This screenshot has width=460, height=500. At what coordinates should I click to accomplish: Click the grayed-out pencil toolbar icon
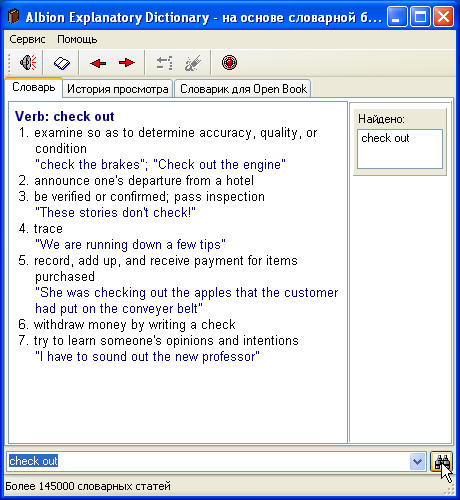193,63
